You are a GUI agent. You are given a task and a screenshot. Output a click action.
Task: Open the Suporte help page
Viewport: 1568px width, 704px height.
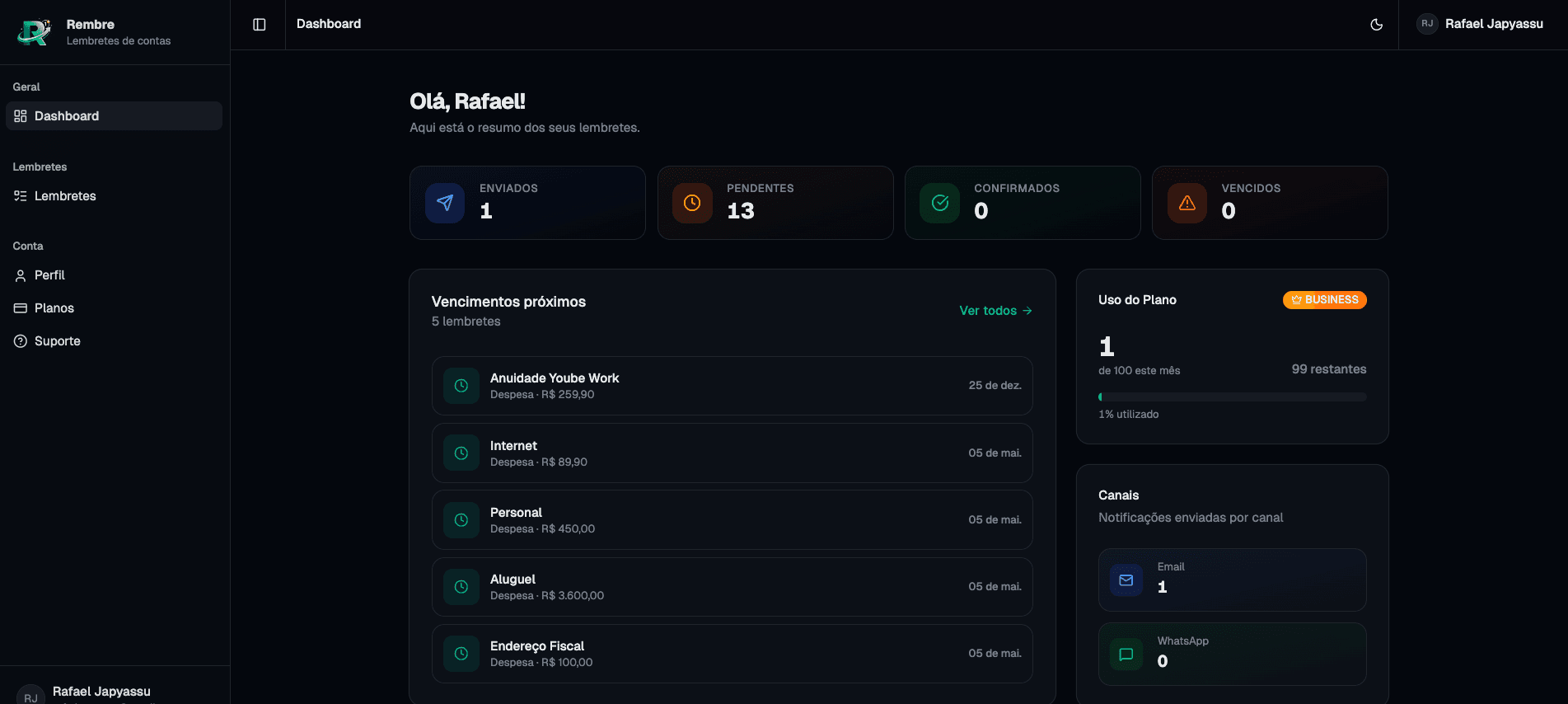pyautogui.click(x=58, y=341)
